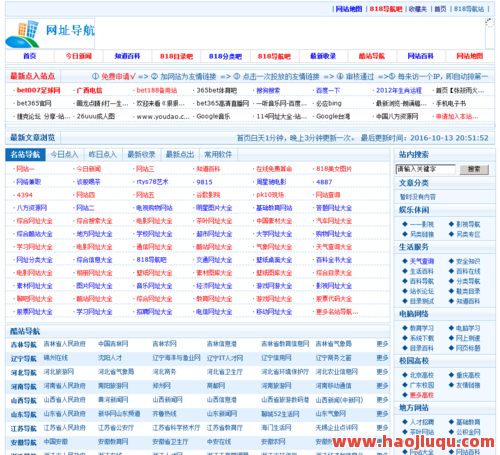Click 更多 in the 河南导航 row
Image resolution: width=500 pixels, height=455 pixels.
[x=382, y=386]
